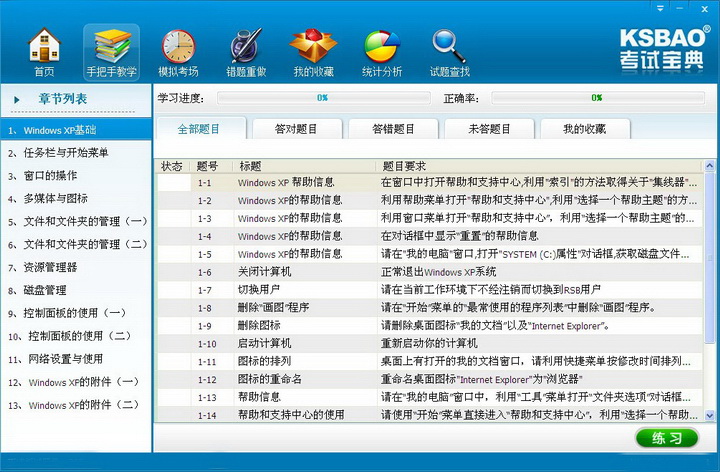
Task: Select the 1-9 删除图标 row
Action: (429, 326)
